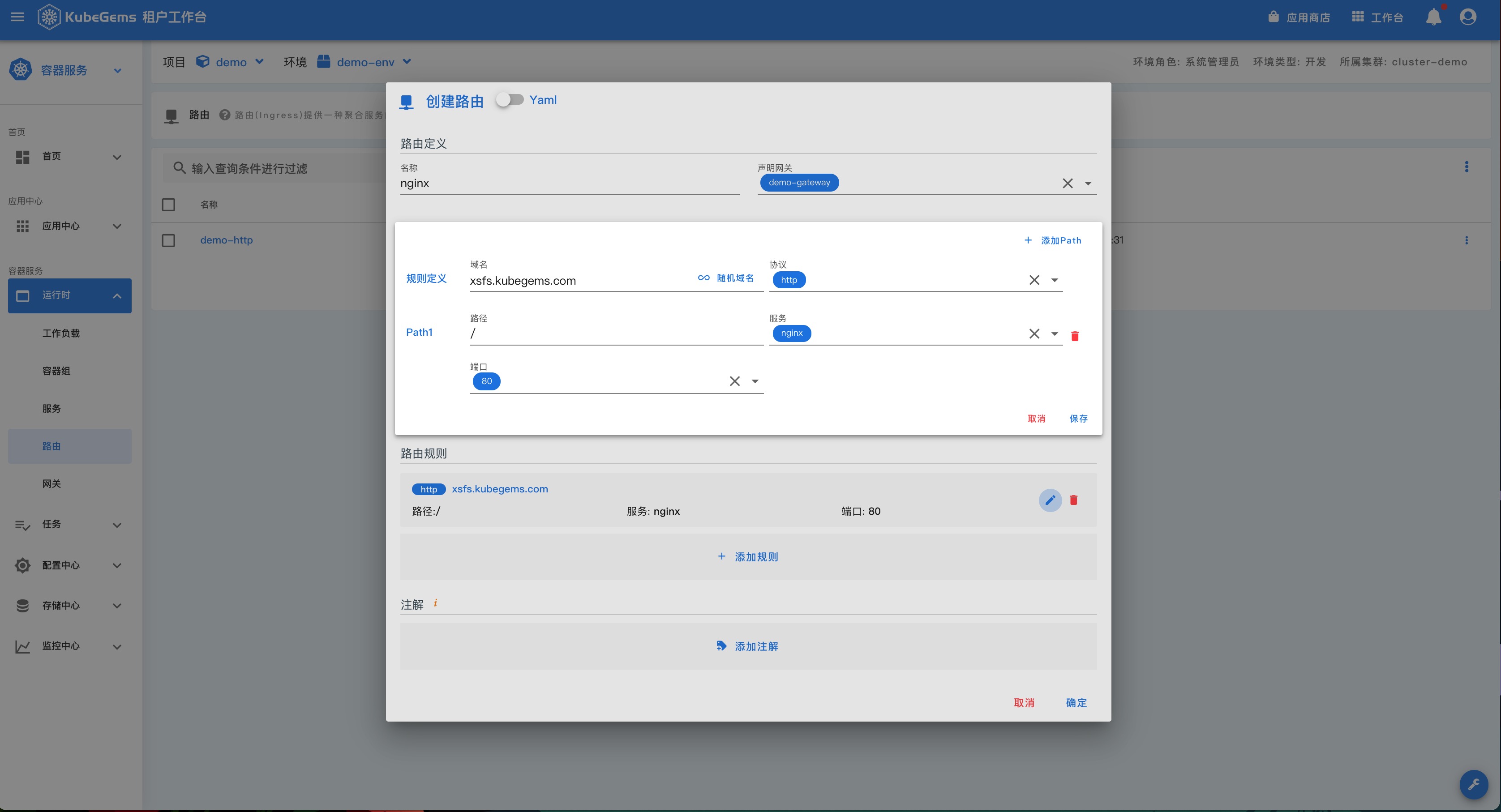Click 添加规则 button
Viewport: 1501px width, 812px height.
click(x=748, y=557)
